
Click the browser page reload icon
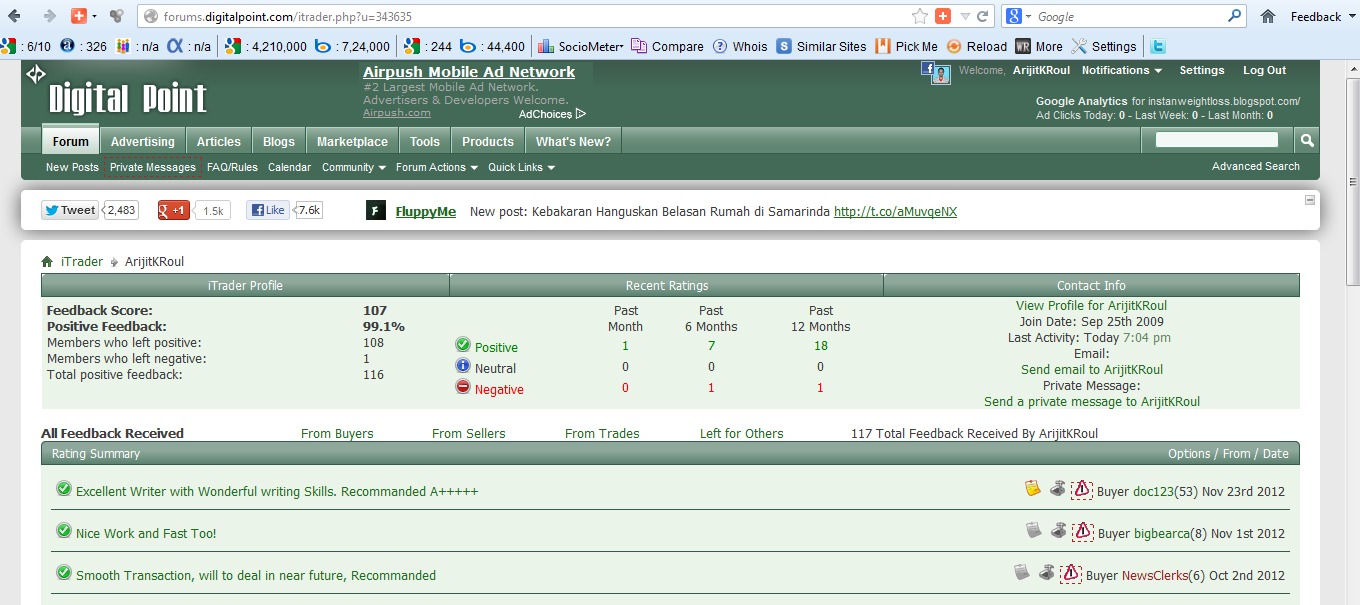point(983,16)
